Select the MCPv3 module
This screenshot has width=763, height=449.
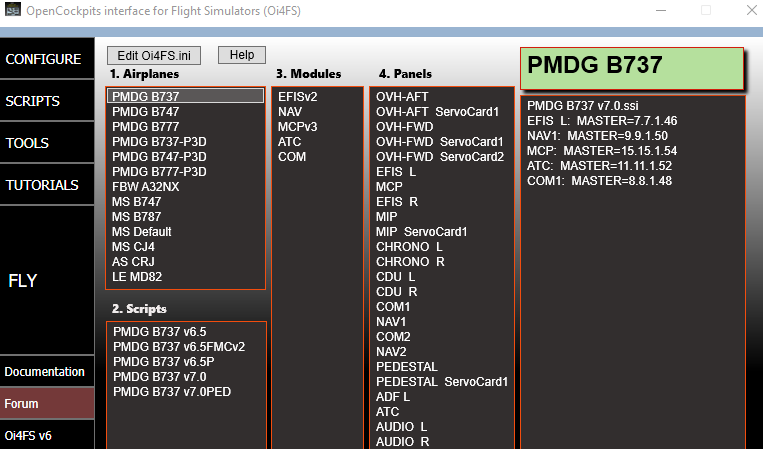pos(300,126)
